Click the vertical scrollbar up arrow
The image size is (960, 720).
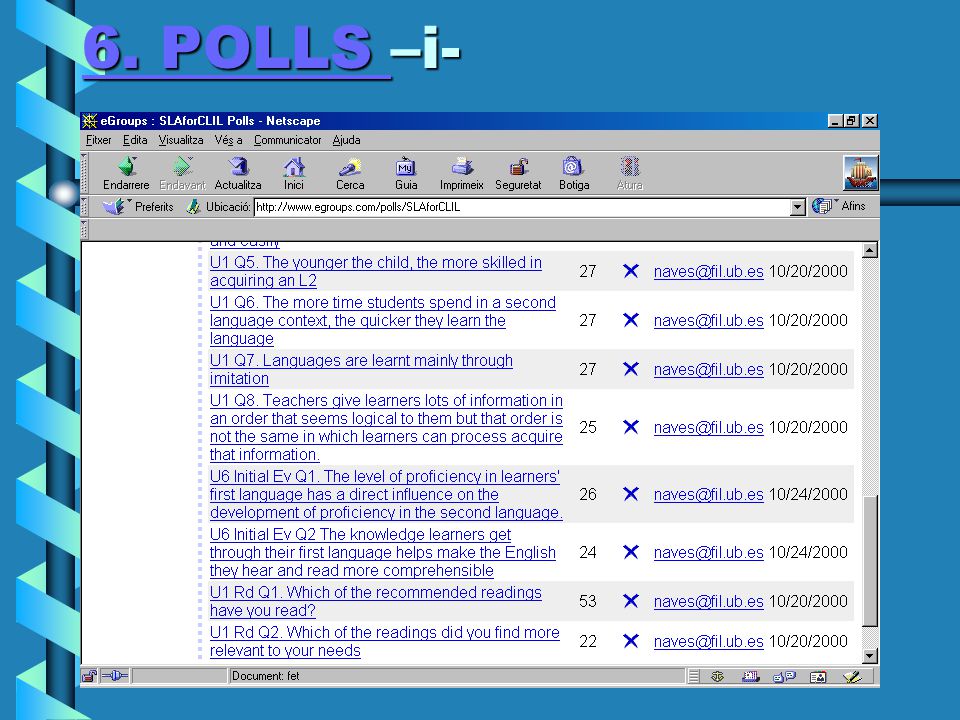pyautogui.click(x=869, y=250)
